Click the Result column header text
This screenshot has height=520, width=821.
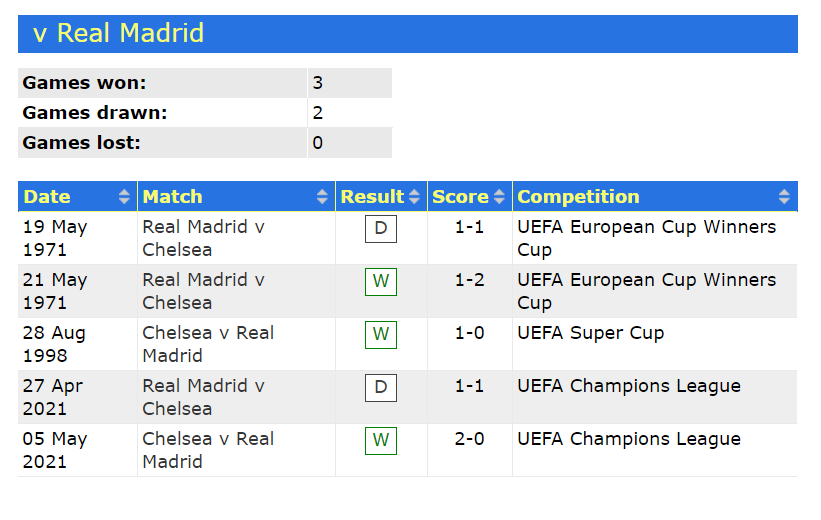[x=372, y=197]
